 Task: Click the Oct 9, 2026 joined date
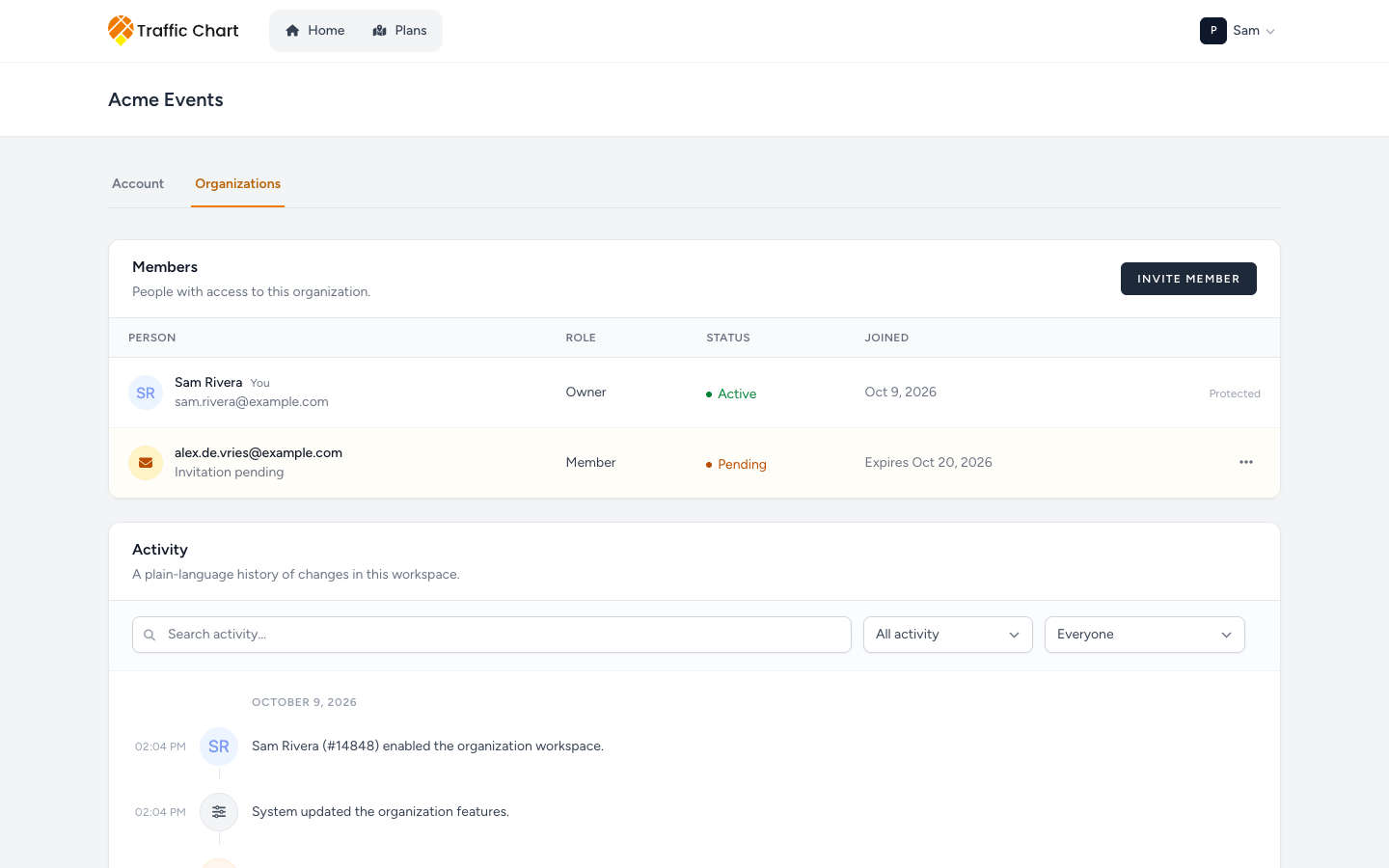[901, 393]
